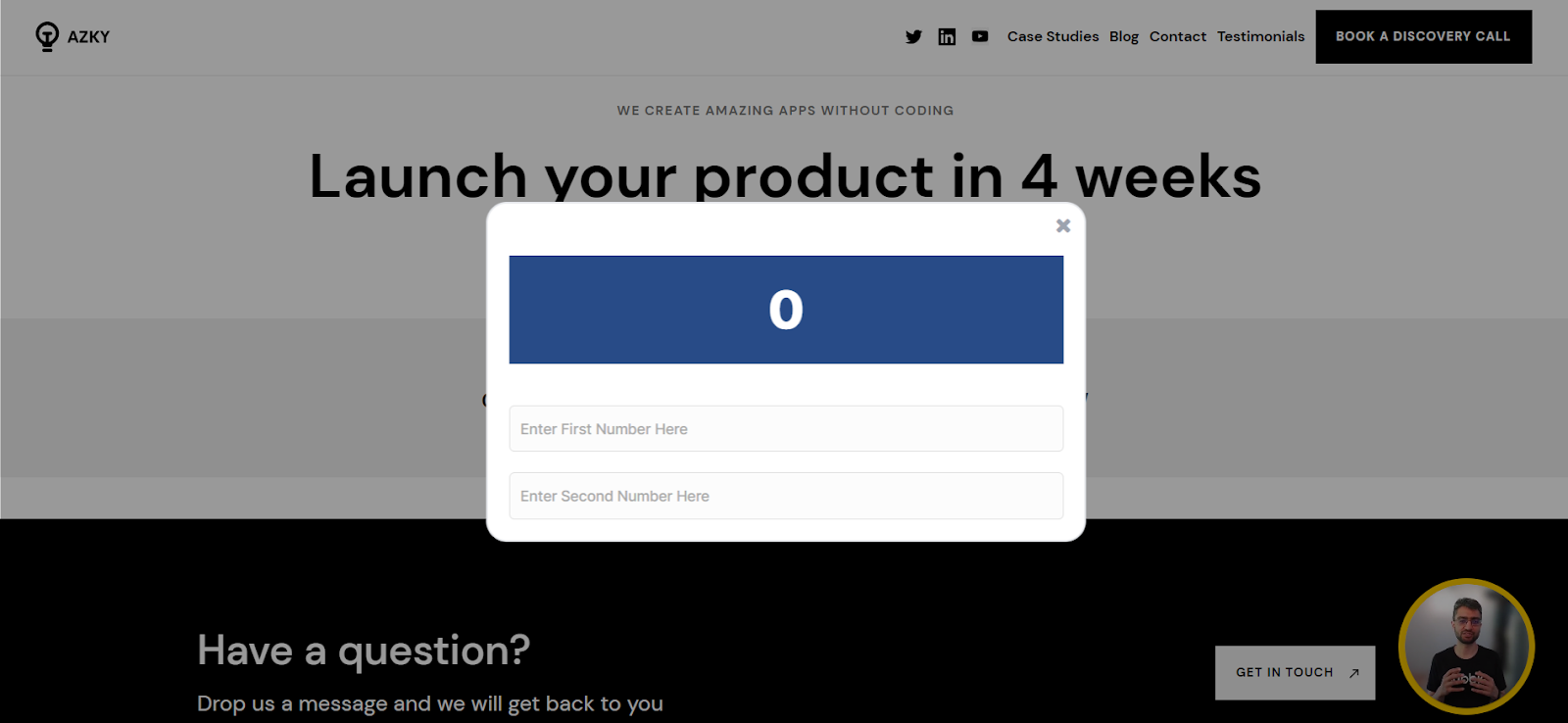The height and width of the screenshot is (723, 1568).
Task: Click the Have a question? heading
Action: click(x=364, y=651)
